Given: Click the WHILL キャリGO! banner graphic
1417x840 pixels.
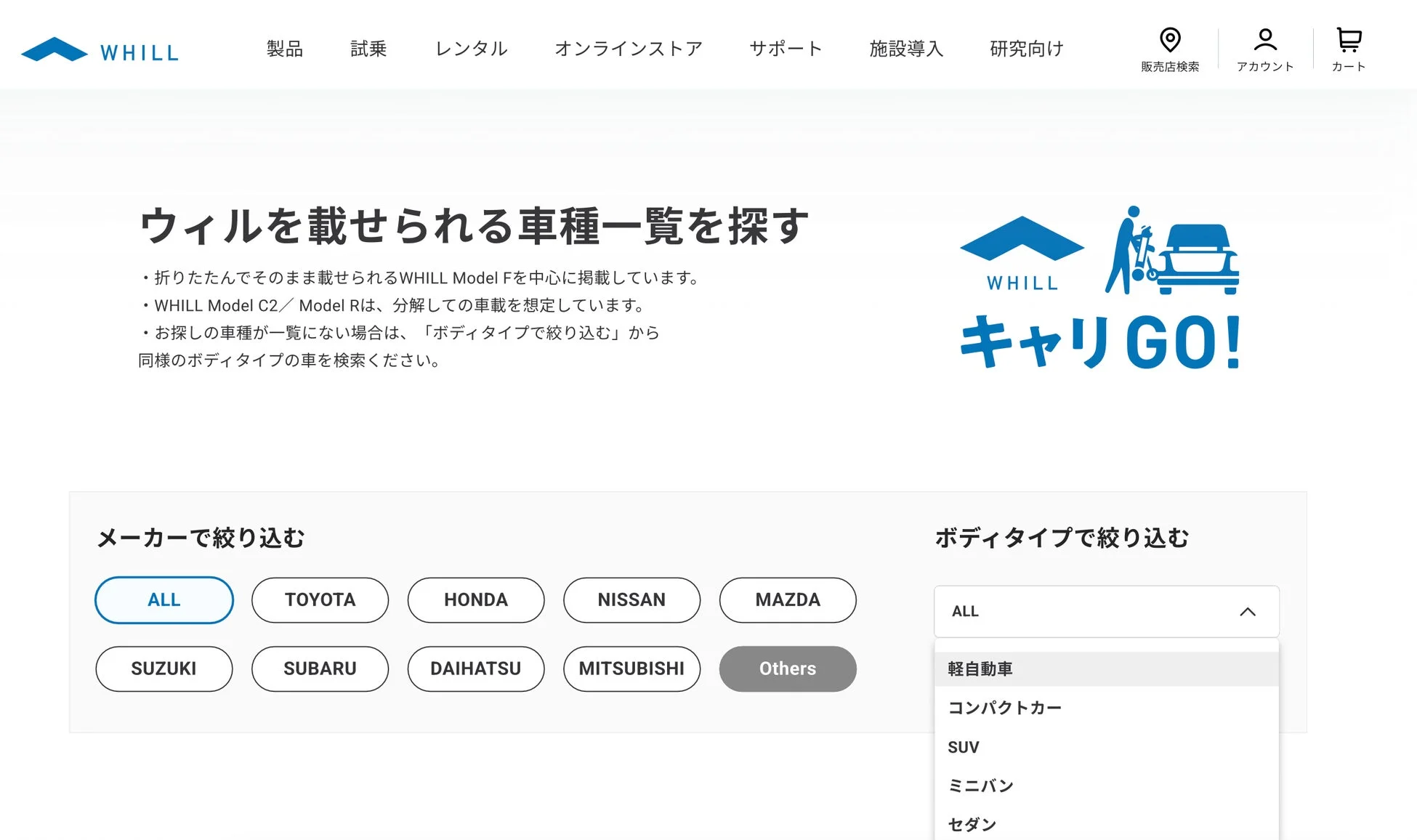Looking at the screenshot, I should (x=1099, y=288).
